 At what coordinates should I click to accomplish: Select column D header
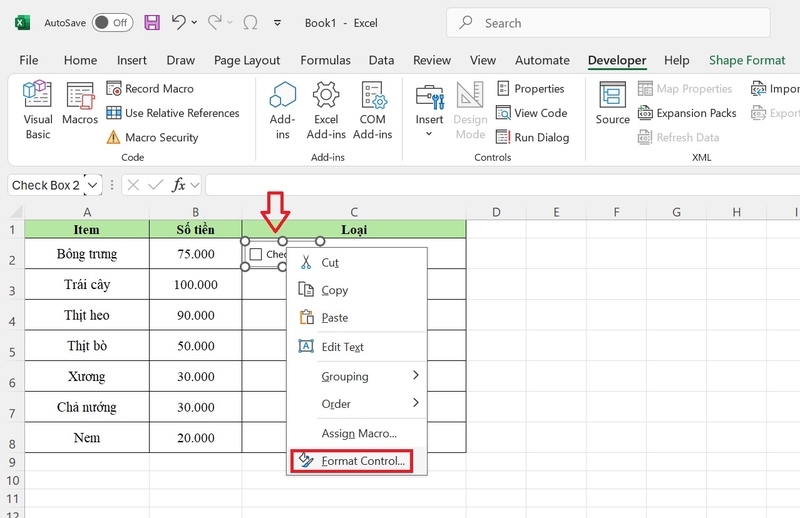pos(496,212)
